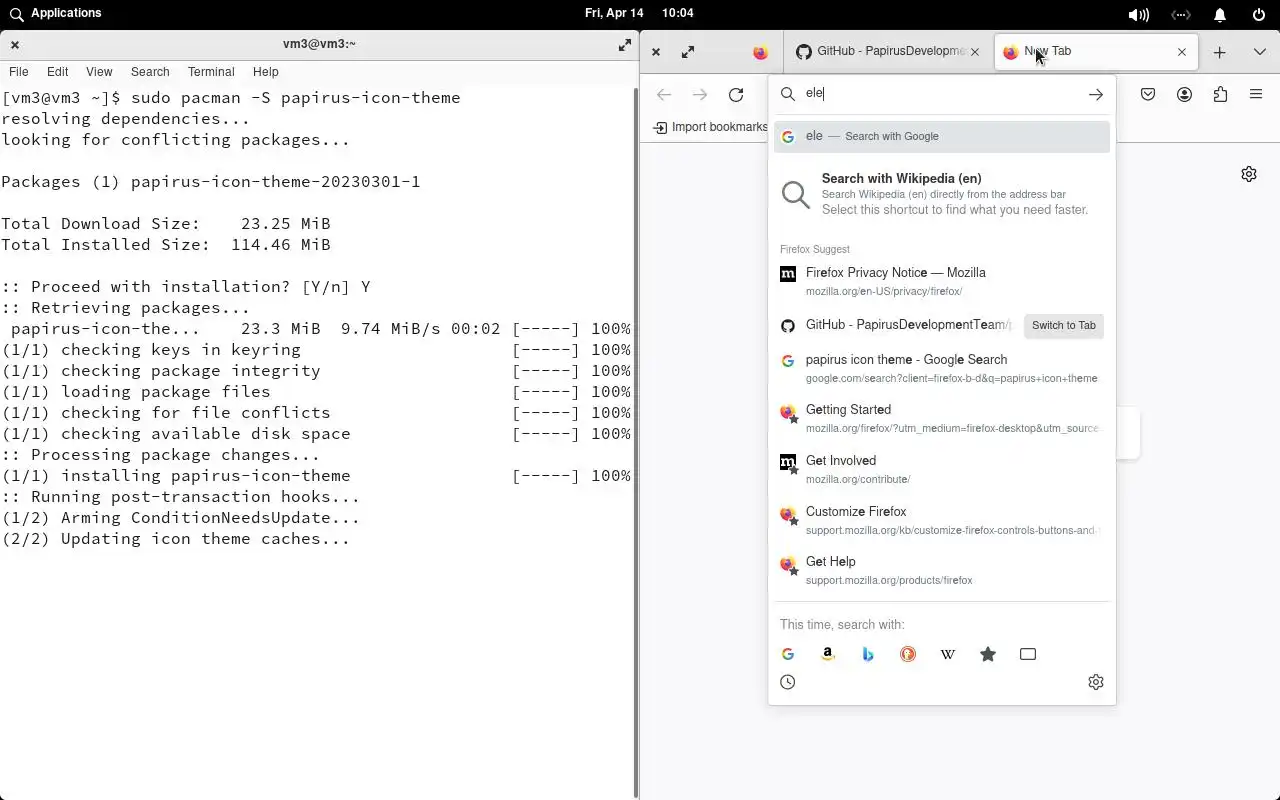
Task: Search this time with Bing icon
Action: tap(868, 654)
